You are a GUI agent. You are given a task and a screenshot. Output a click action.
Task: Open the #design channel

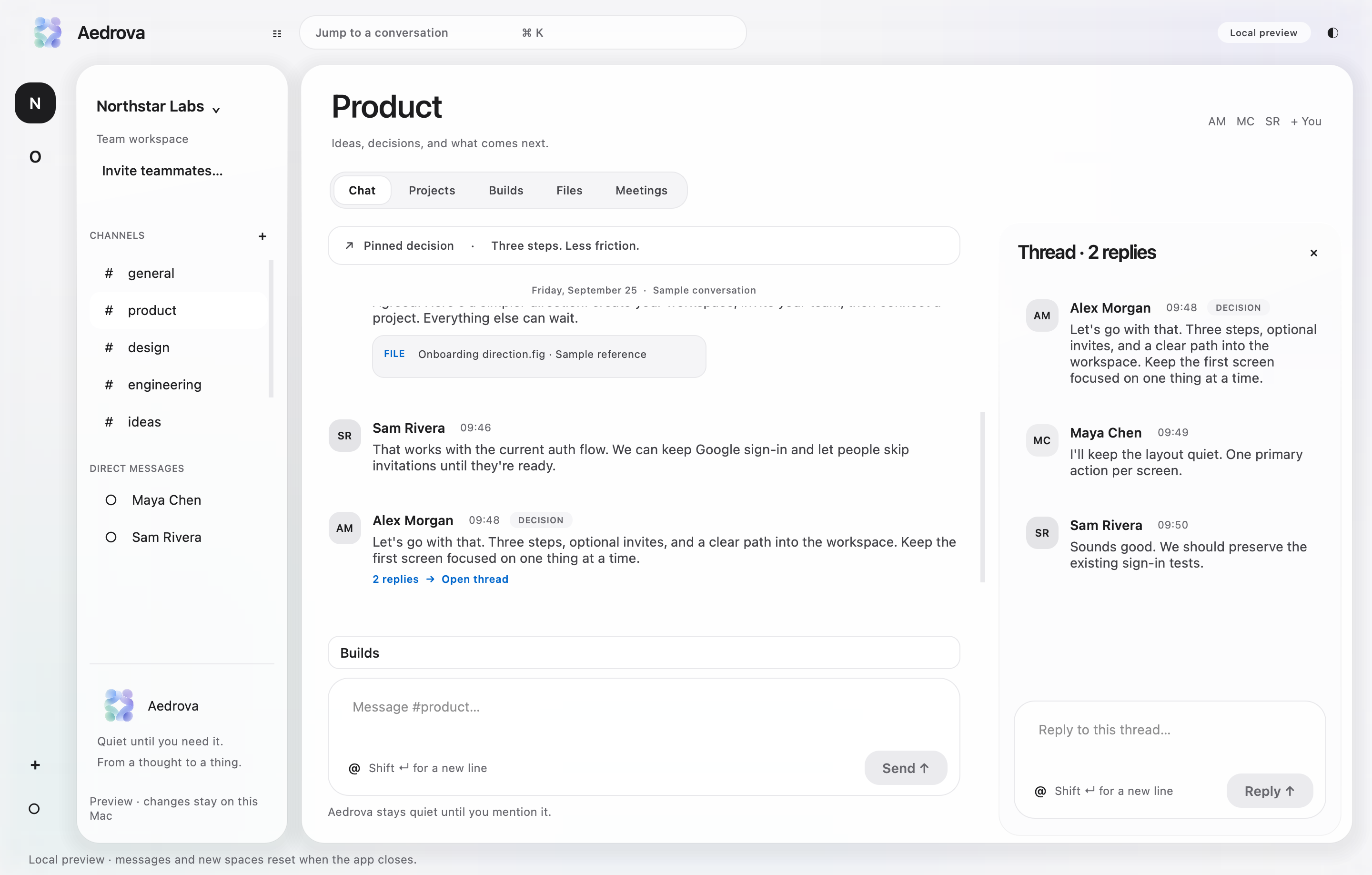[177, 348]
